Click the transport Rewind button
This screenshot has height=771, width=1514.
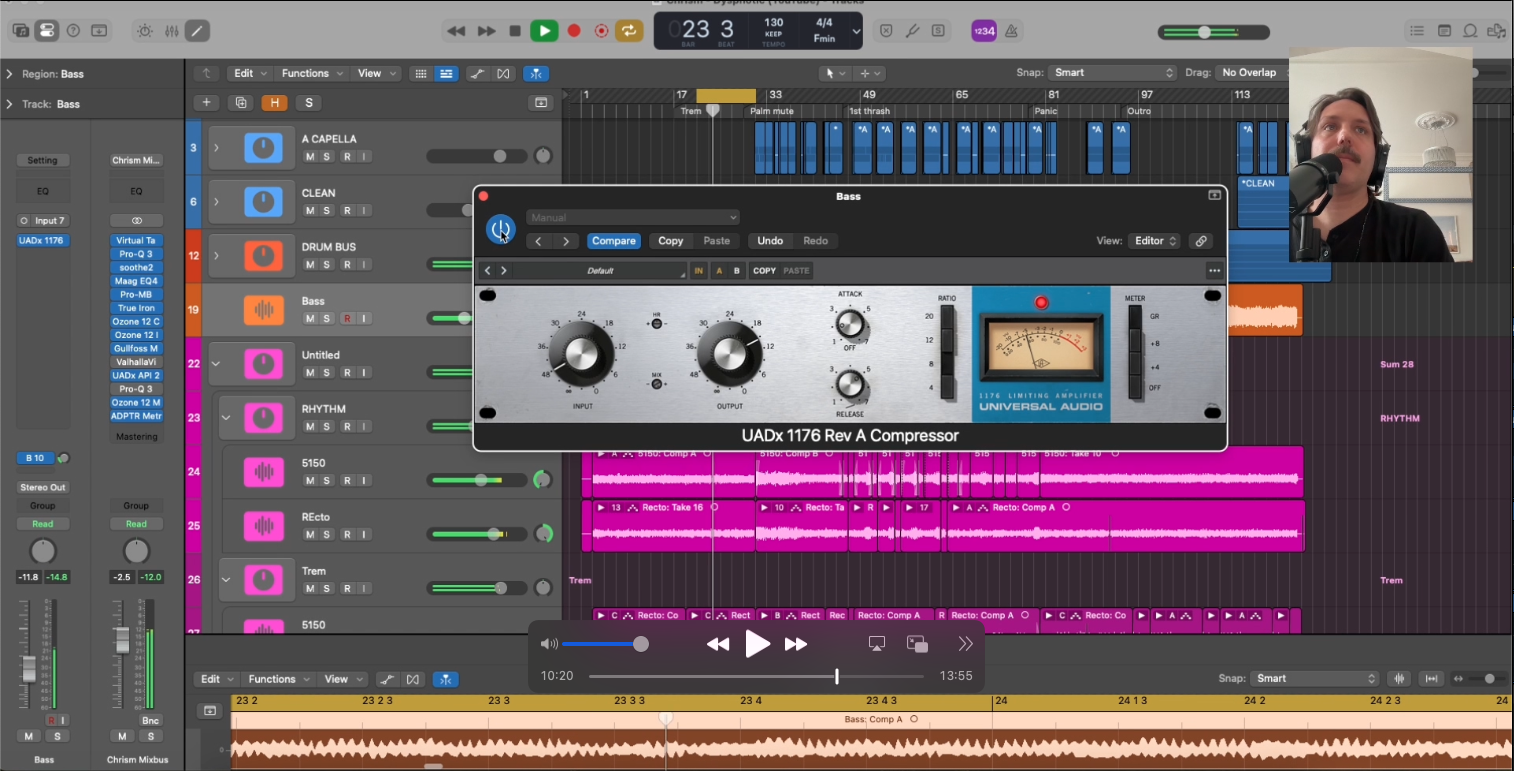tap(456, 31)
